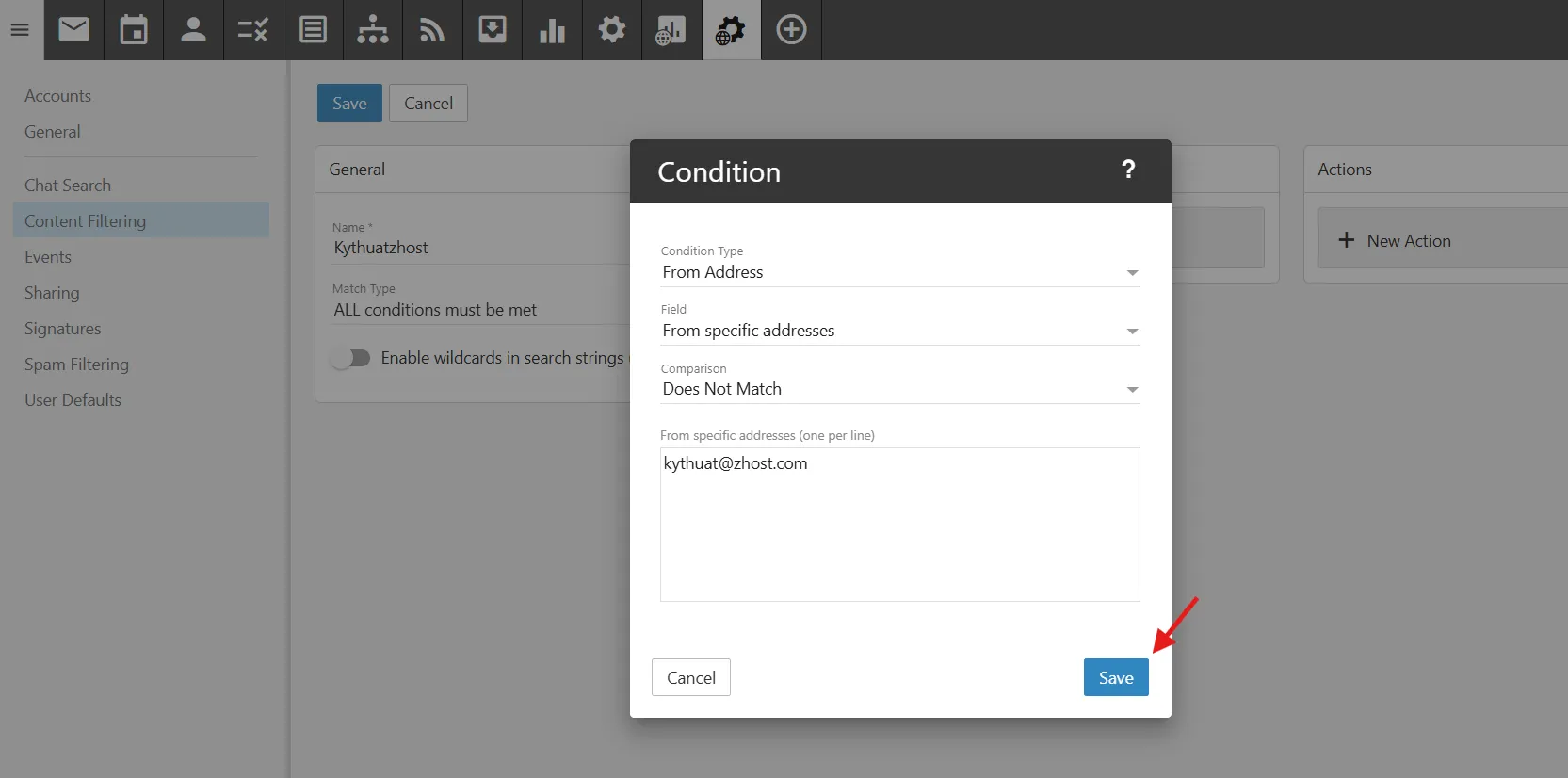Open the Comparison dropdown showing Does Not Match
The height and width of the screenshot is (778, 1568).
click(899, 389)
